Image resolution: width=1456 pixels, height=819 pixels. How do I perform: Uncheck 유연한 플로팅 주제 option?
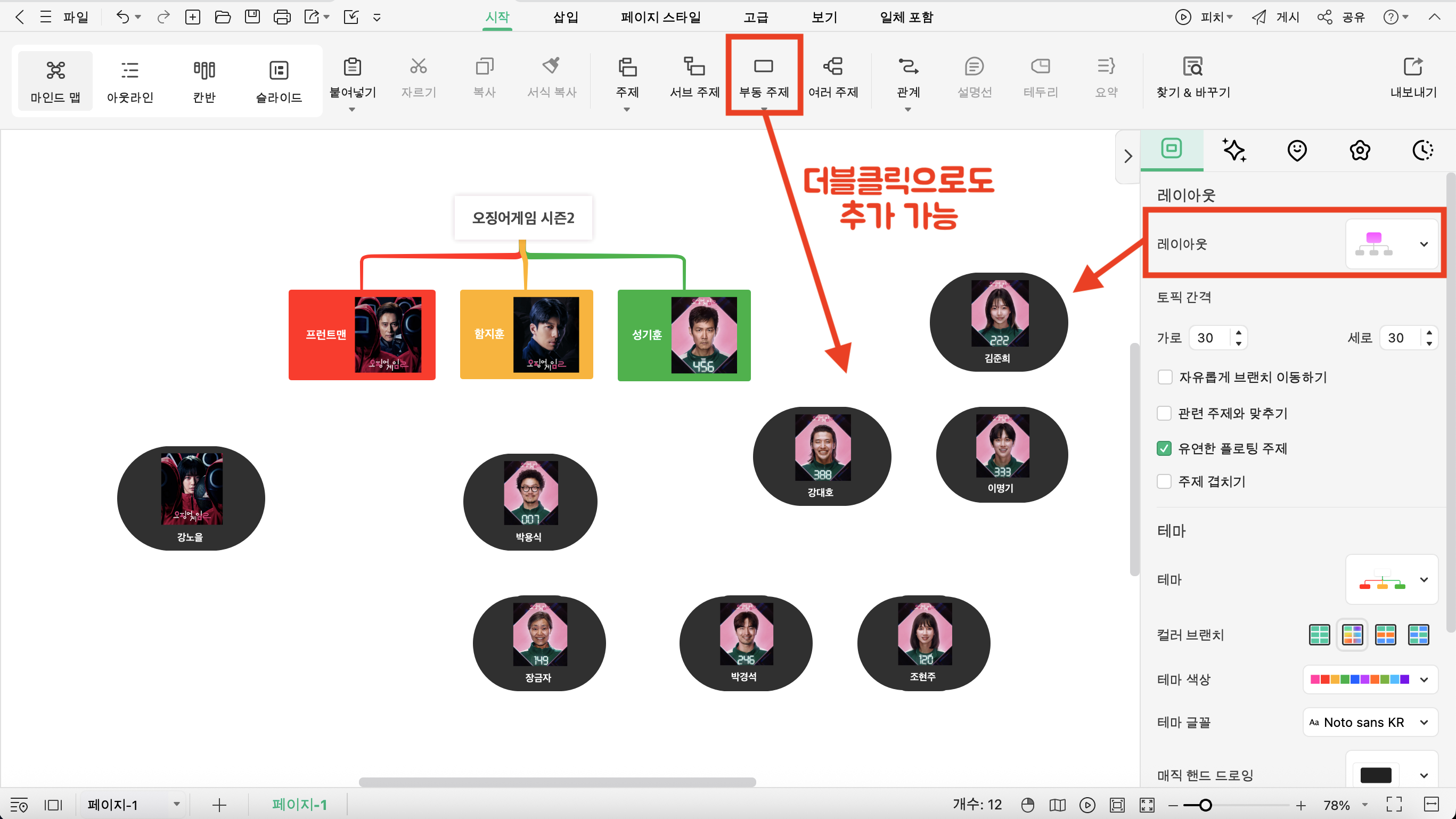(1164, 448)
